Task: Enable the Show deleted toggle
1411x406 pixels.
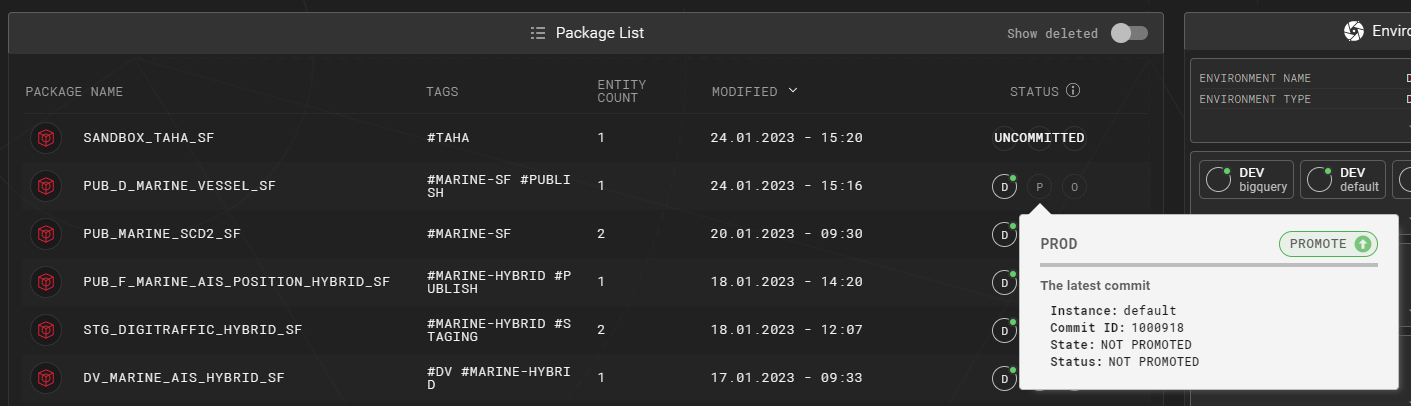Action: click(x=1129, y=33)
